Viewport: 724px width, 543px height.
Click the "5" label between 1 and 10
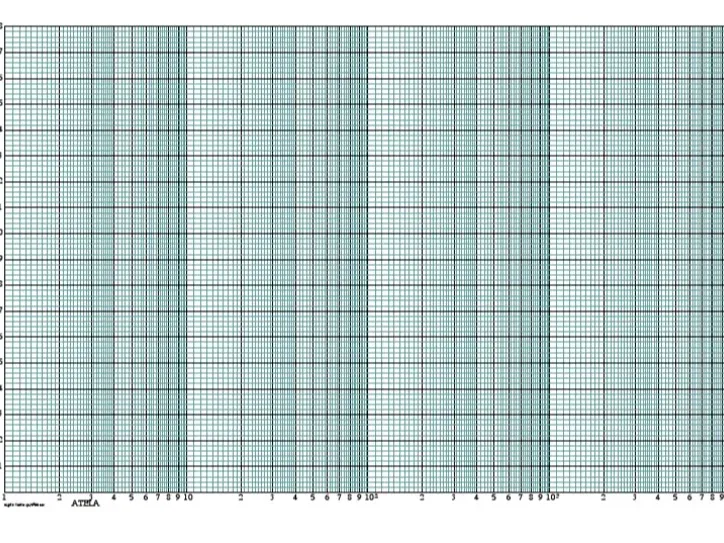[131, 497]
